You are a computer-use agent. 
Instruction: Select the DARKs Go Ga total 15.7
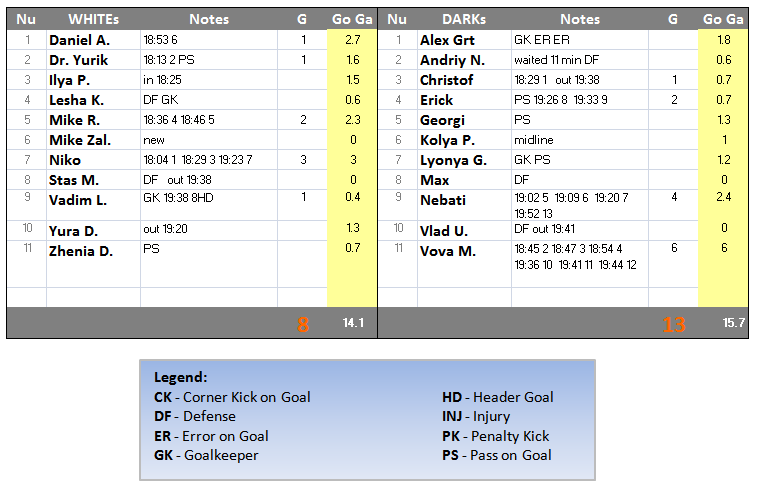click(x=723, y=323)
